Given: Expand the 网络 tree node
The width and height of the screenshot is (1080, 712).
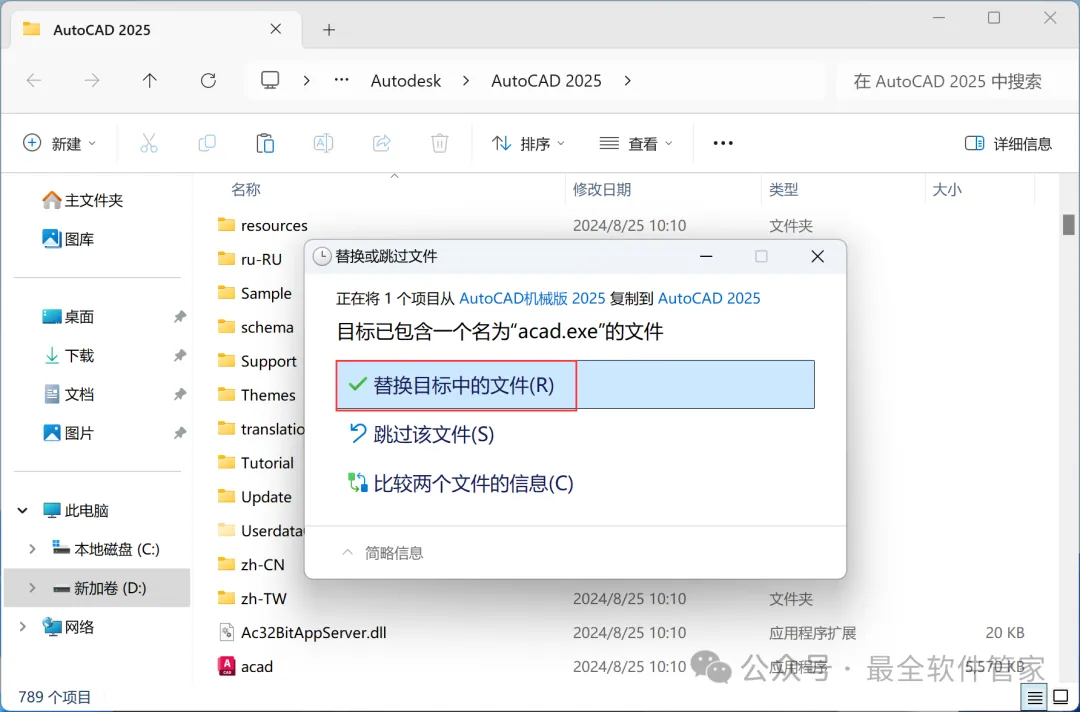Looking at the screenshot, I should pyautogui.click(x=23, y=627).
